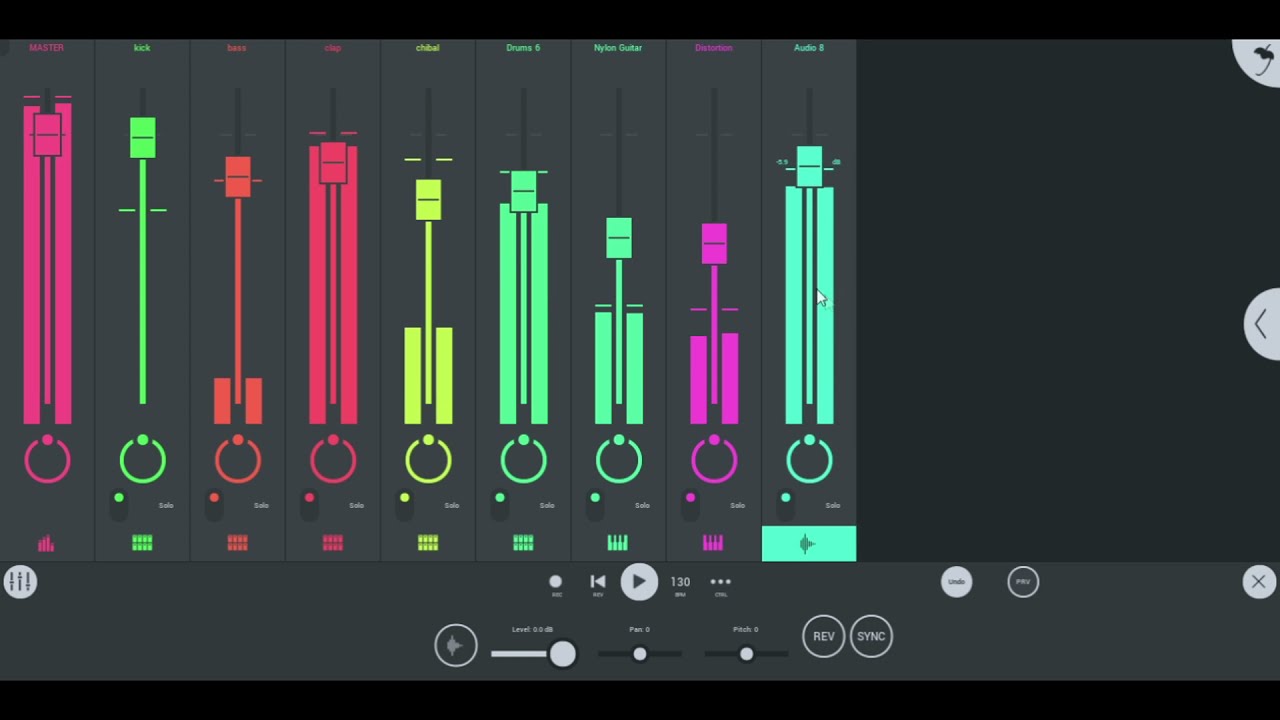The image size is (1280, 720).
Task: Click the kick channel pan knob
Action: (142, 460)
